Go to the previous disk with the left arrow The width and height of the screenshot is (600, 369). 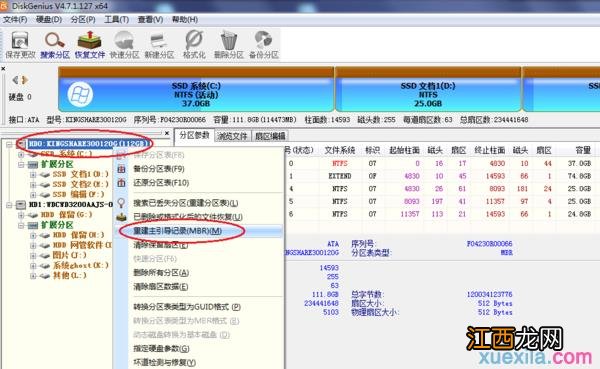(x=15, y=80)
